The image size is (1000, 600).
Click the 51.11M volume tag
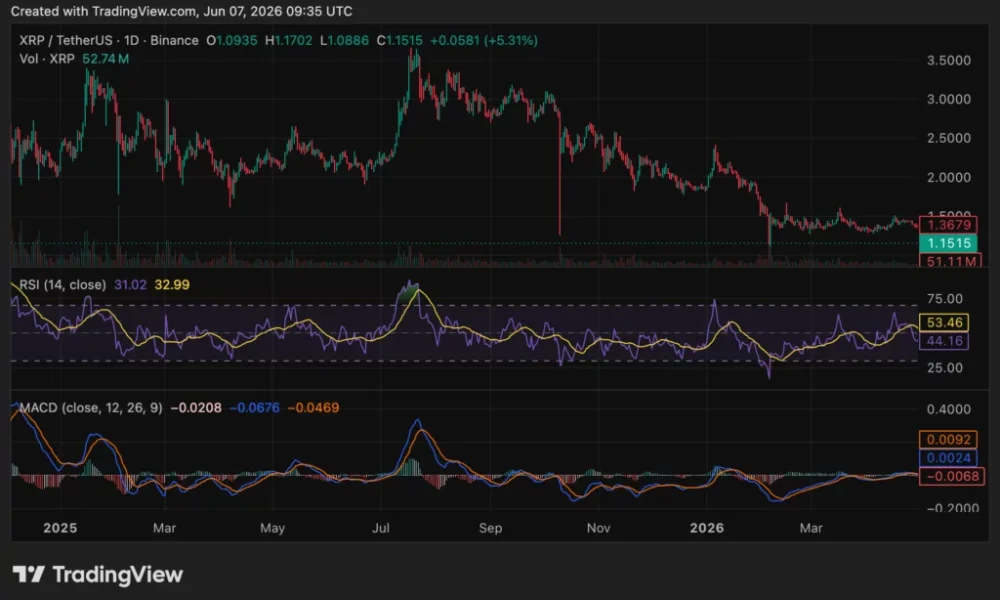click(x=948, y=260)
